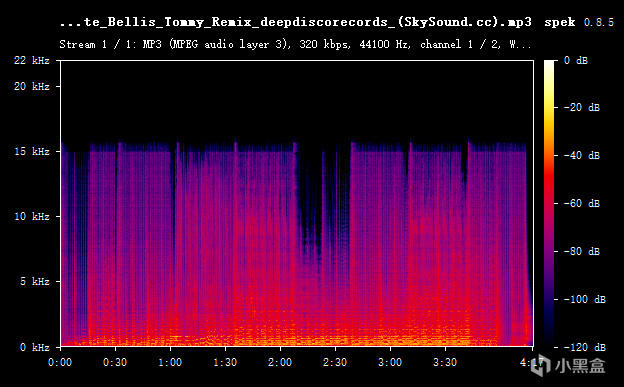Click the 22 kHz frequency label
This screenshot has height=387, width=624.
coord(32,61)
